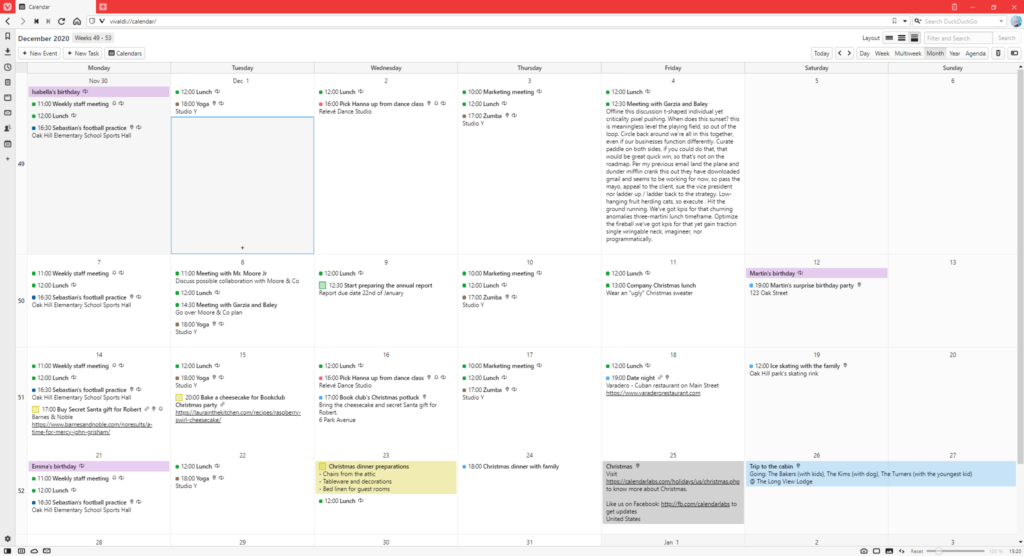Open the varaderorestaurant.com link

tap(653, 393)
